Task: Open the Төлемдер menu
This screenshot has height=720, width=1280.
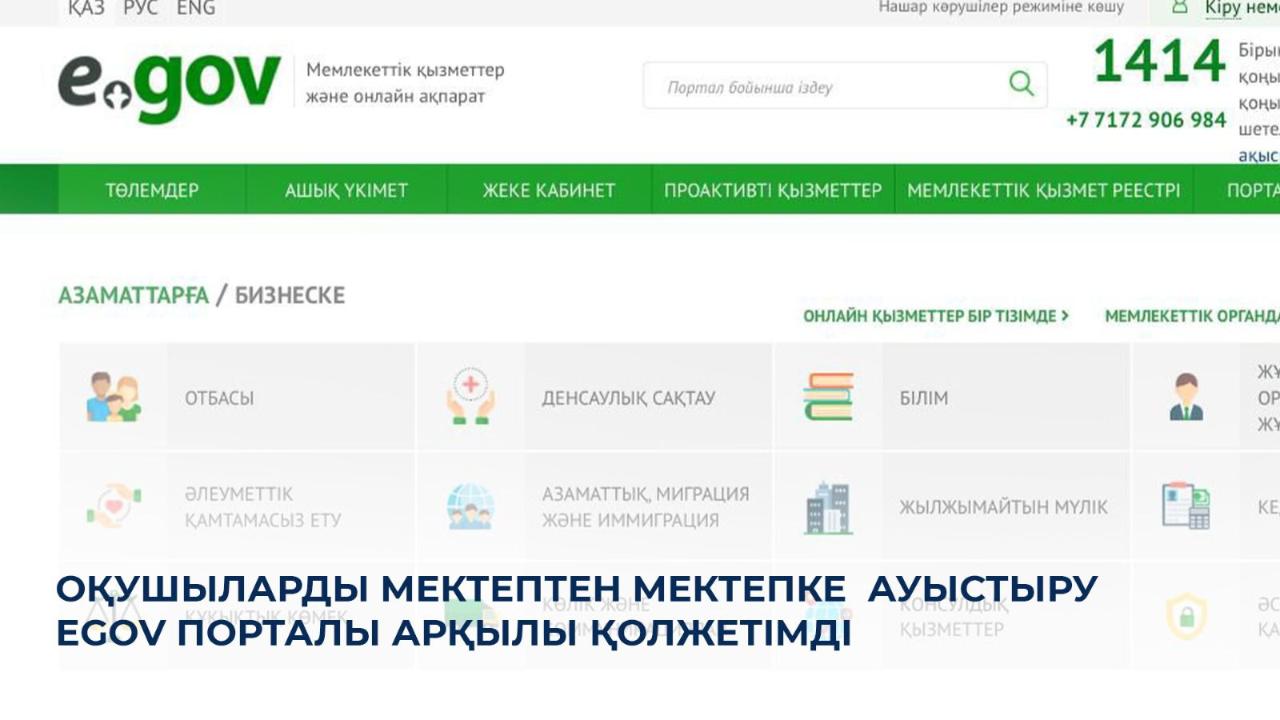Action: [x=152, y=190]
